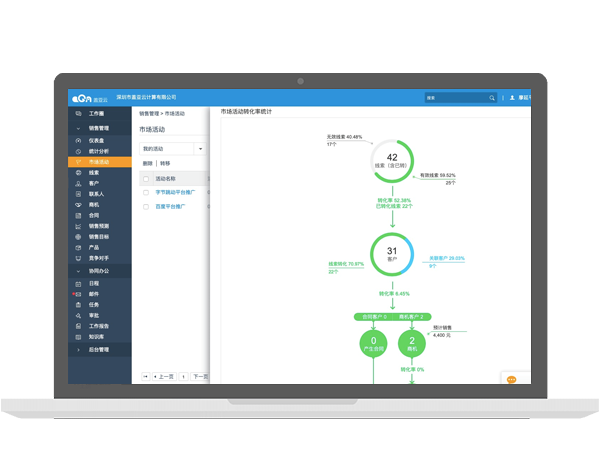Click the 商机客户 2 pill label
Screen dimensions: 600x470
[x=412, y=317]
